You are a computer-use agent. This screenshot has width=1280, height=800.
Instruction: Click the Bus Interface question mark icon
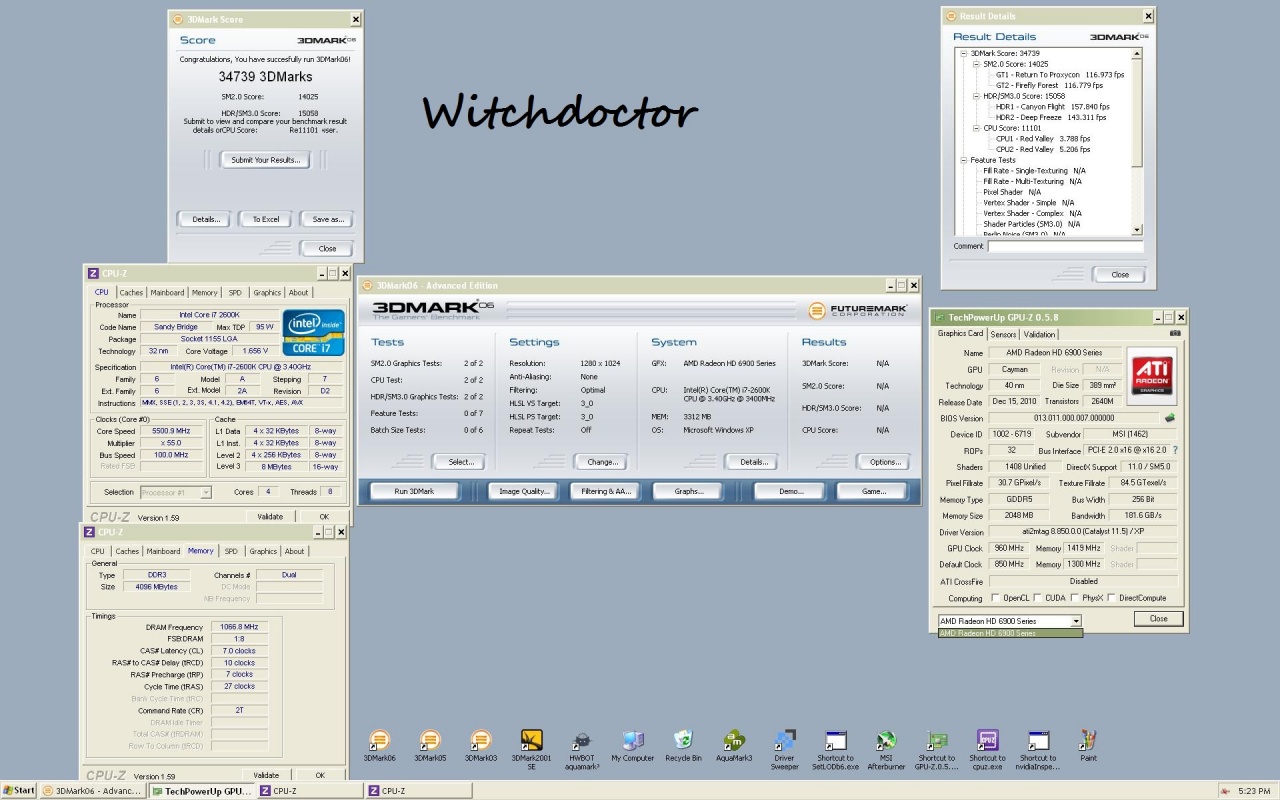coord(1175,450)
